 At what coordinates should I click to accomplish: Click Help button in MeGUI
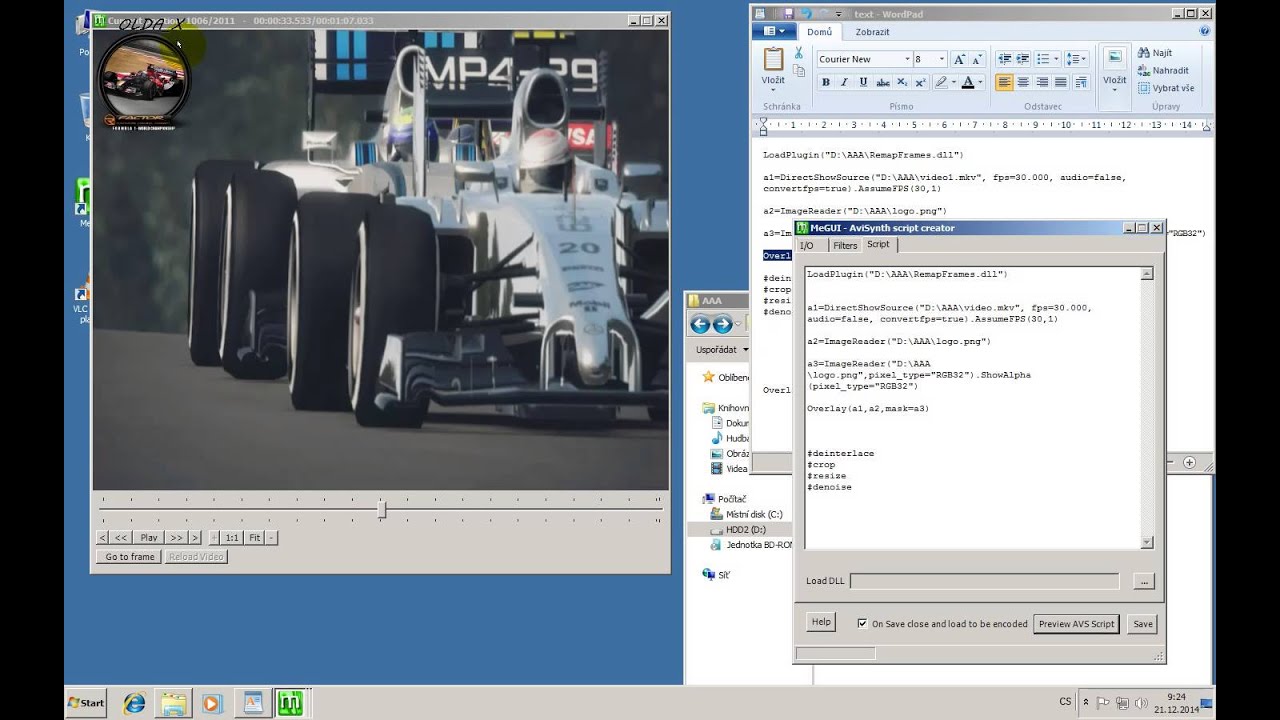pos(821,622)
